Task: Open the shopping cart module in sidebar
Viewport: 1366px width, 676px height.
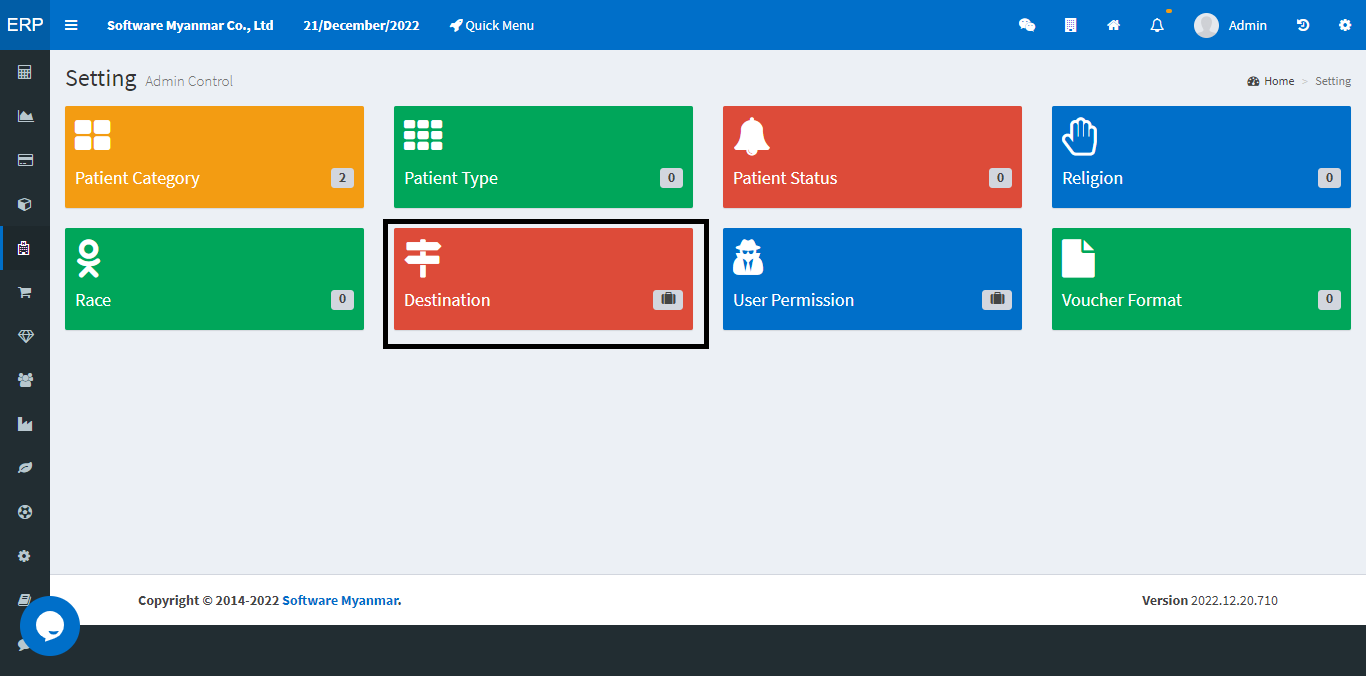Action: (25, 292)
